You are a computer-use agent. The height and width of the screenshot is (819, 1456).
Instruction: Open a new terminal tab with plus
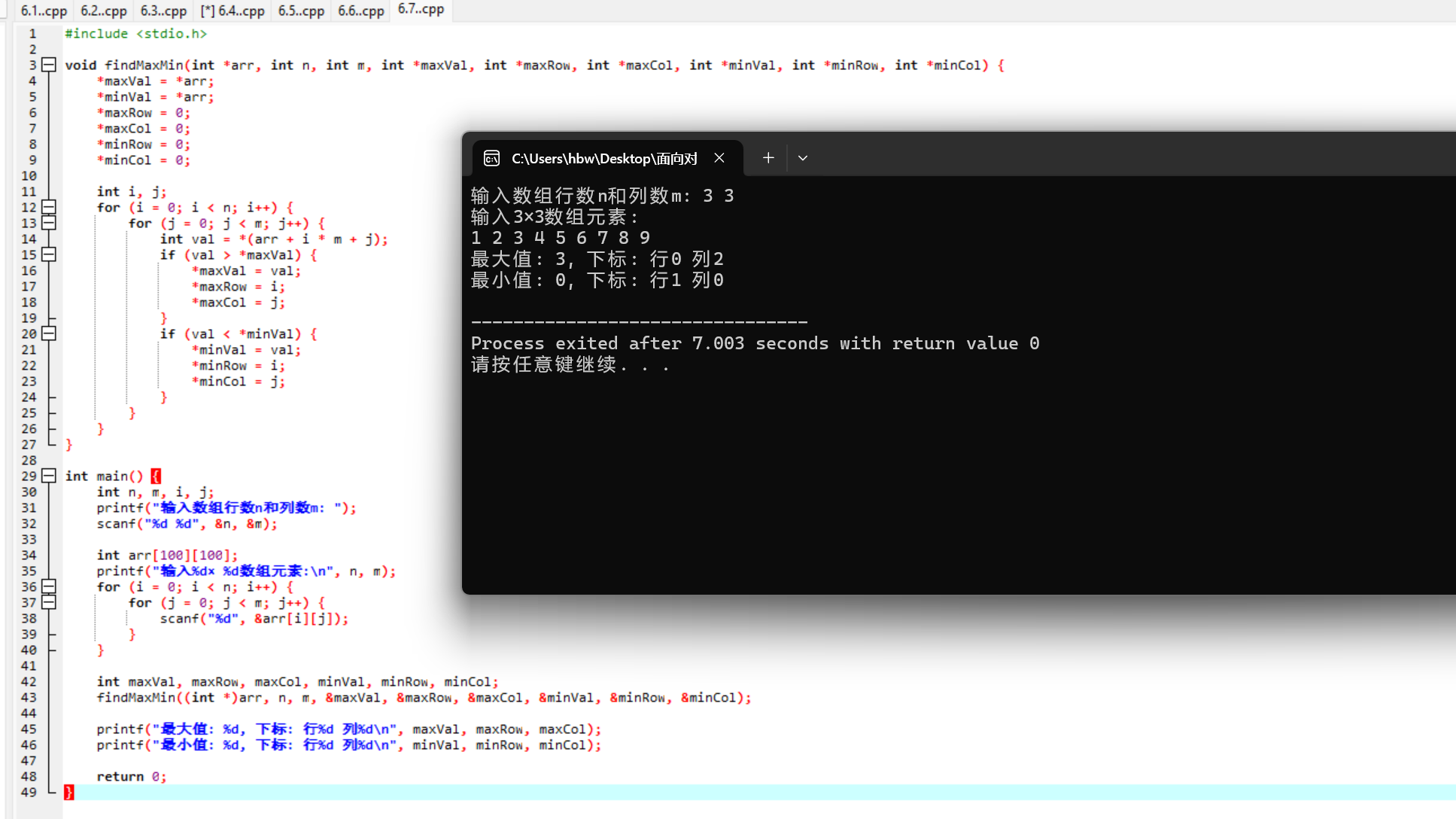coord(768,158)
